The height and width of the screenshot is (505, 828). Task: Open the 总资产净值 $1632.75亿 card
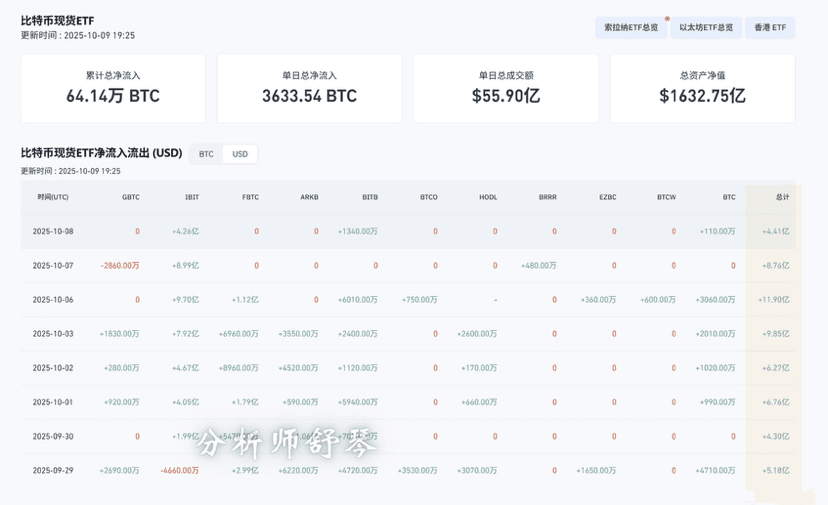(702, 88)
